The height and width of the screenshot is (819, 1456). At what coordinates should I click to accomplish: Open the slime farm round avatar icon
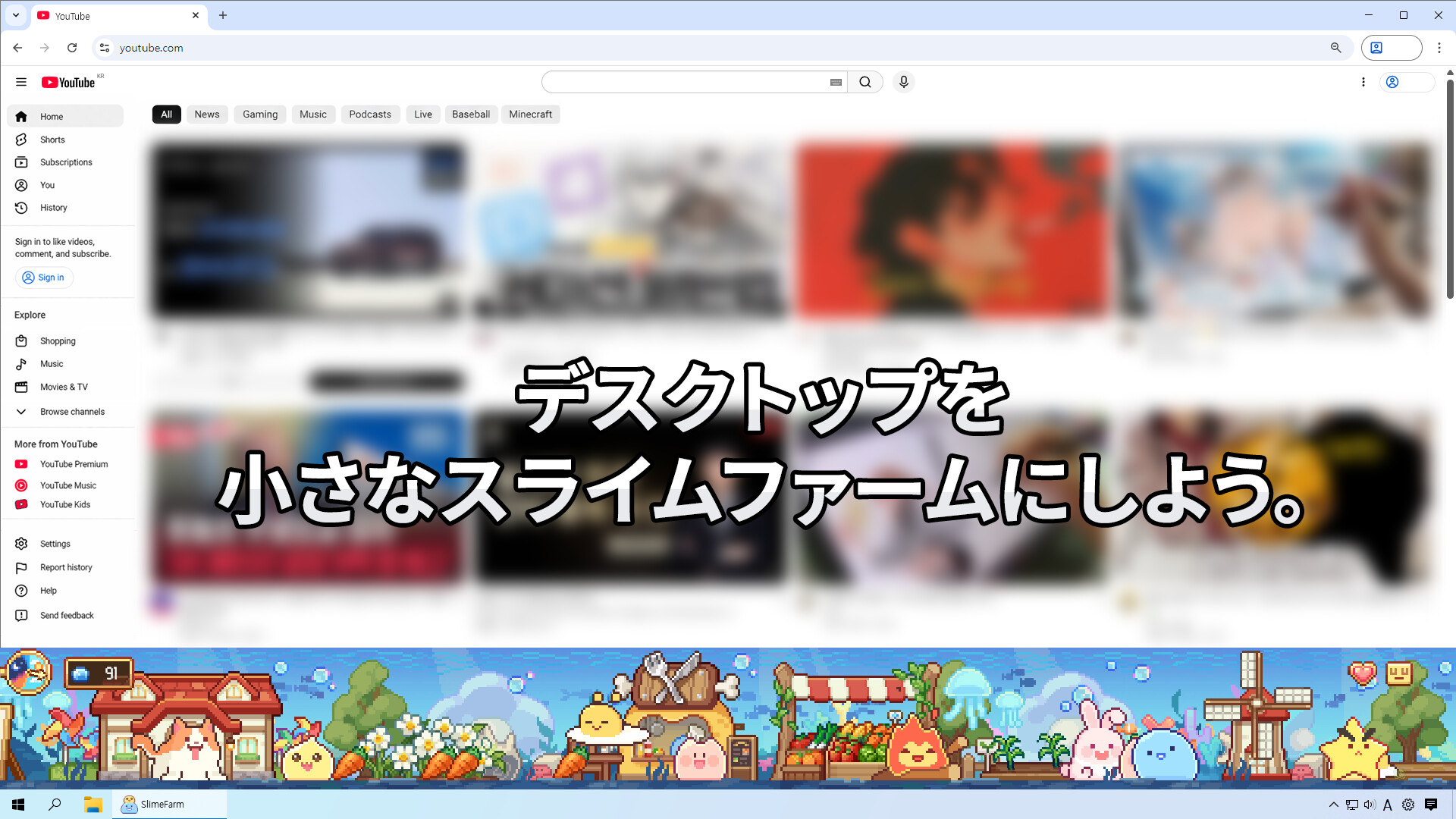click(x=27, y=673)
